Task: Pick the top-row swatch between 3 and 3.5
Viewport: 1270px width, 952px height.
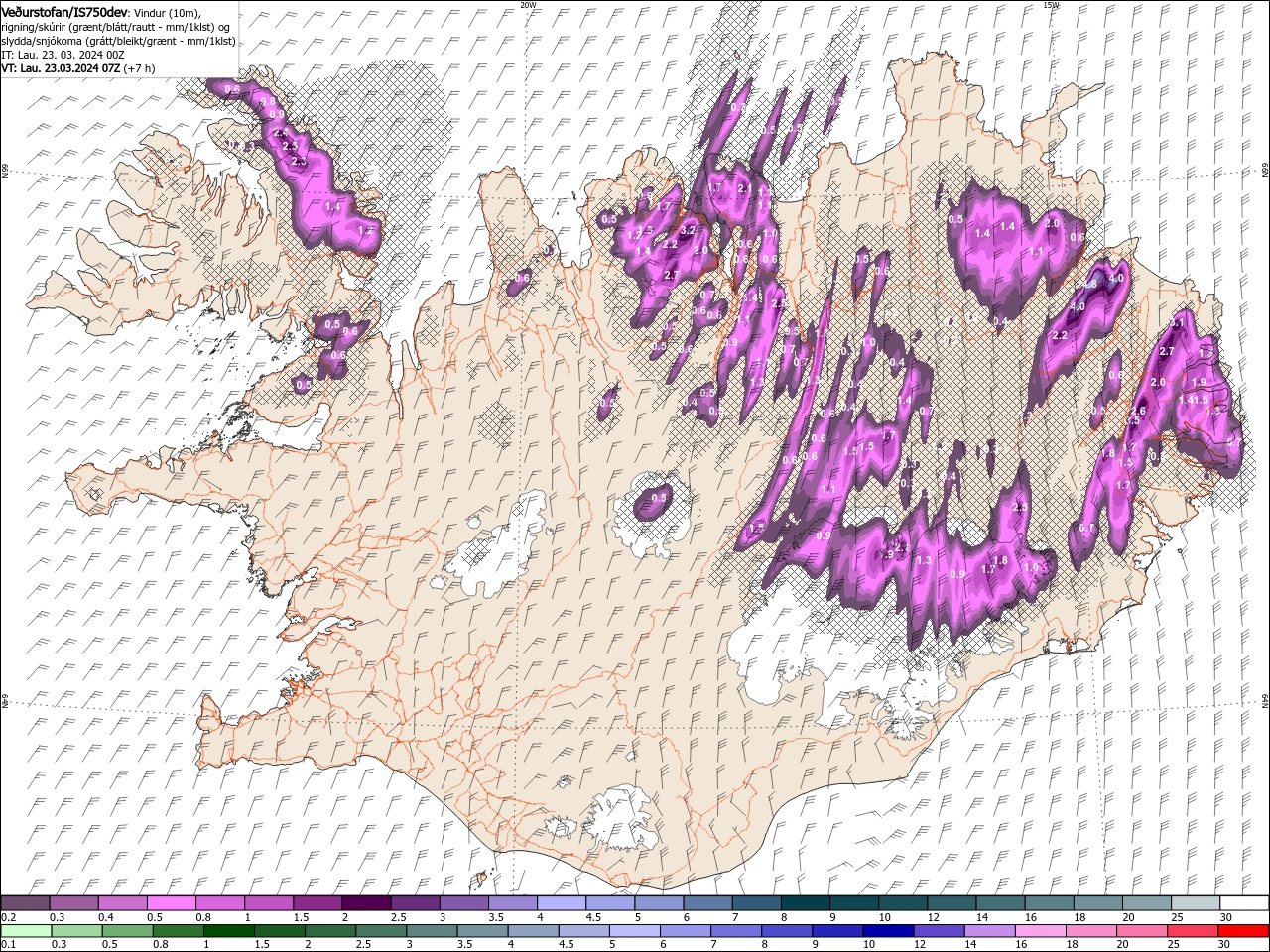Action: pos(462,903)
